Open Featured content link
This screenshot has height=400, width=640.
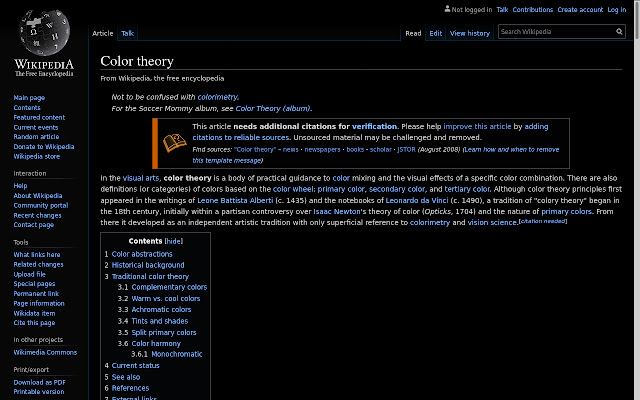click(x=39, y=117)
